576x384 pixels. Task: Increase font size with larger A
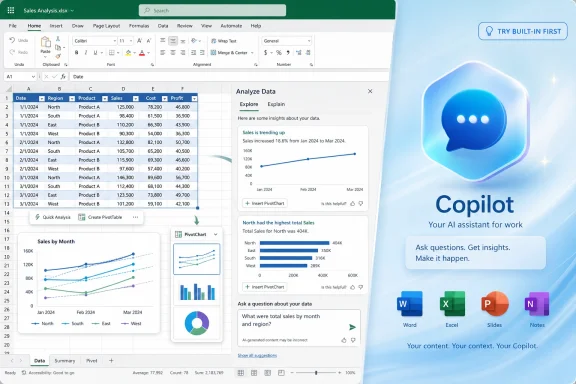[x=139, y=41]
